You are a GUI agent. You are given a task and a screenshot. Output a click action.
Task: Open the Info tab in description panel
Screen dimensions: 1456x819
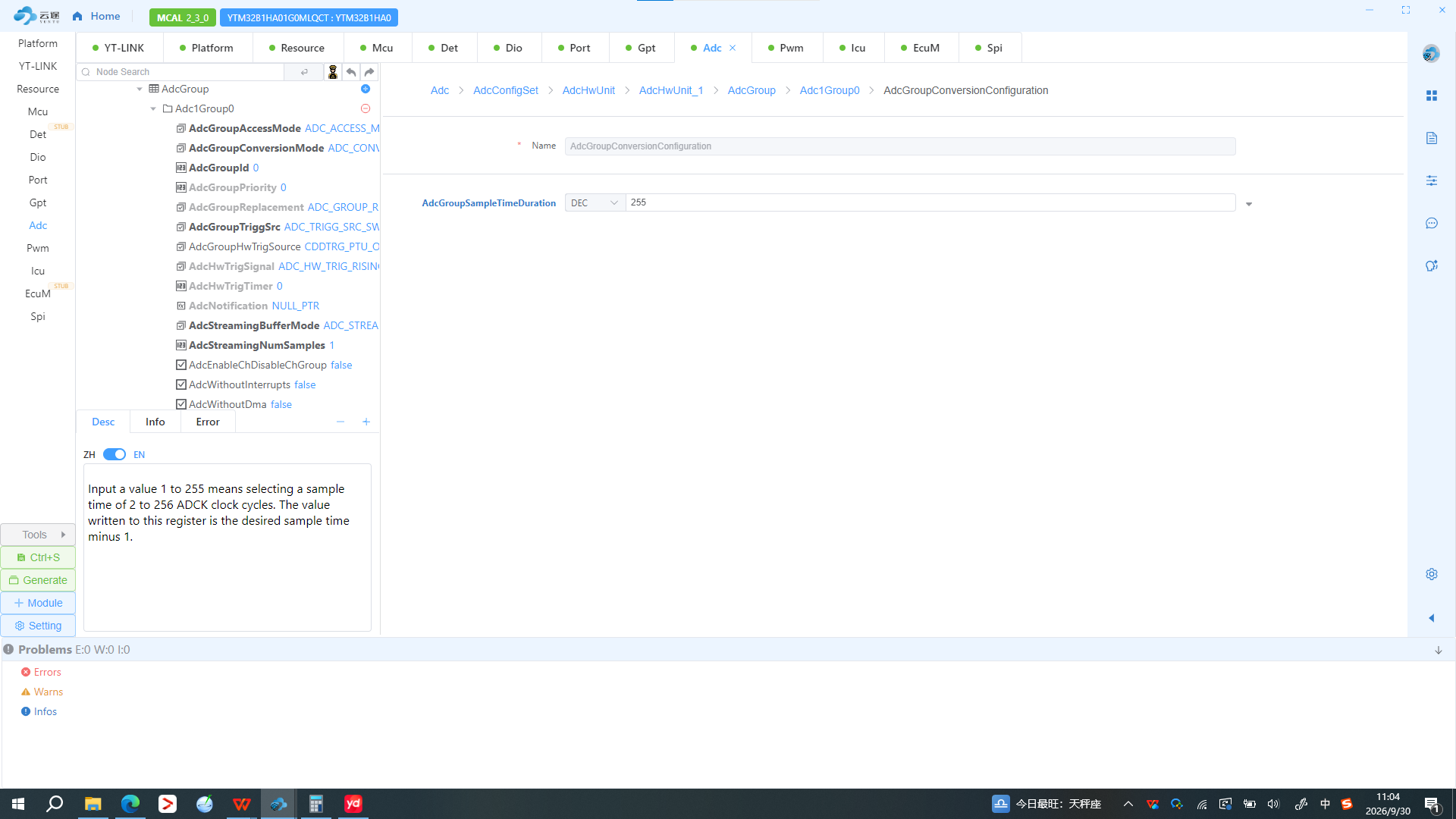155,422
